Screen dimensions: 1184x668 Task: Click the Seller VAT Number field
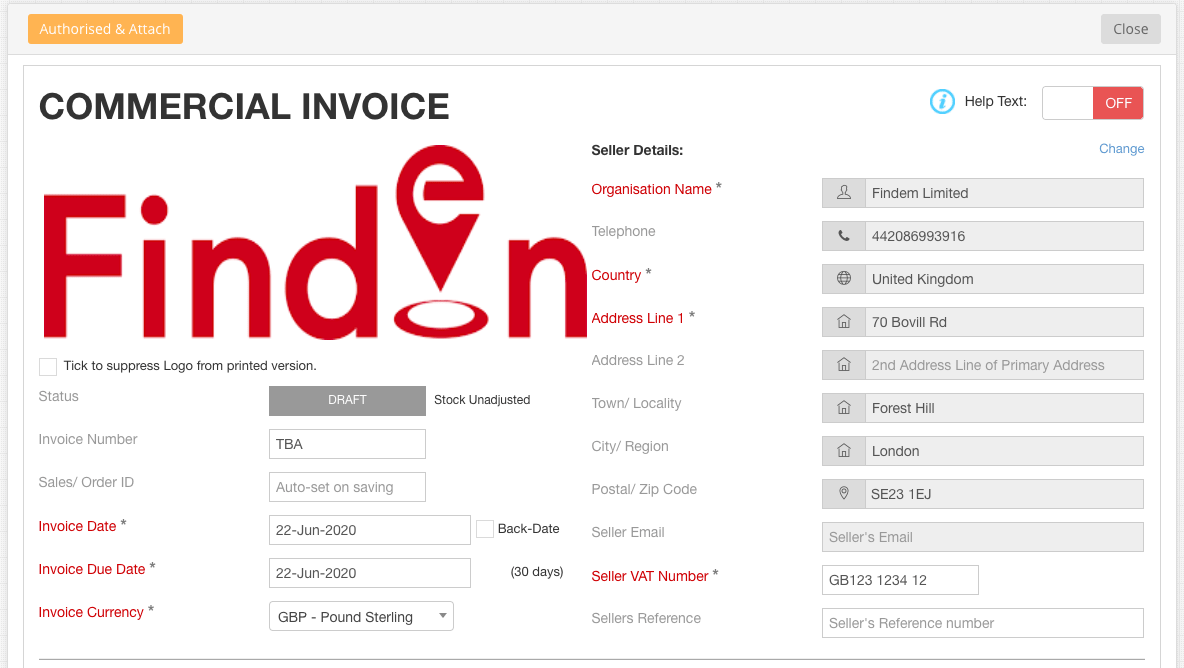pyautogui.click(x=900, y=580)
